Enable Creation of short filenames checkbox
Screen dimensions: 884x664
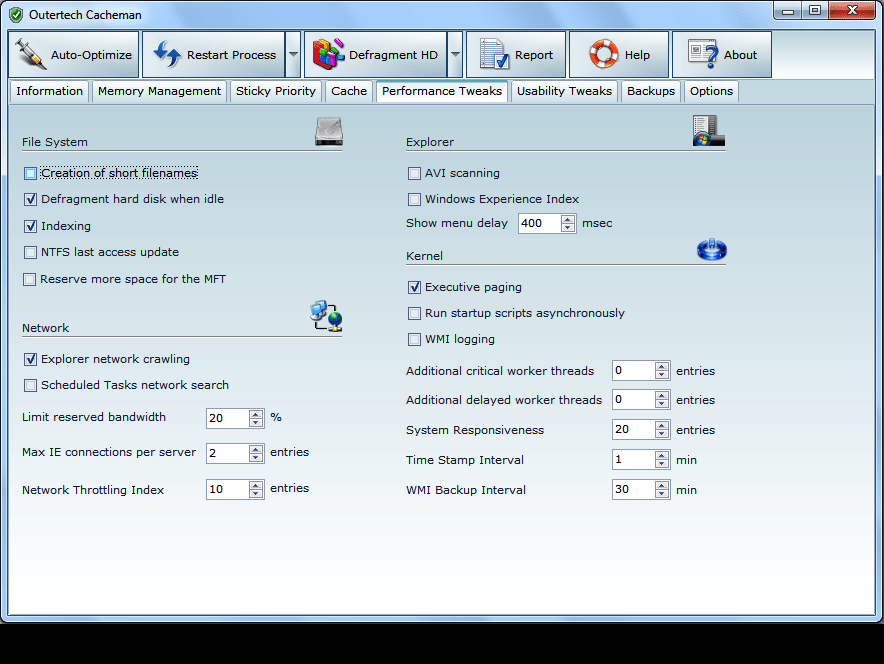30,173
